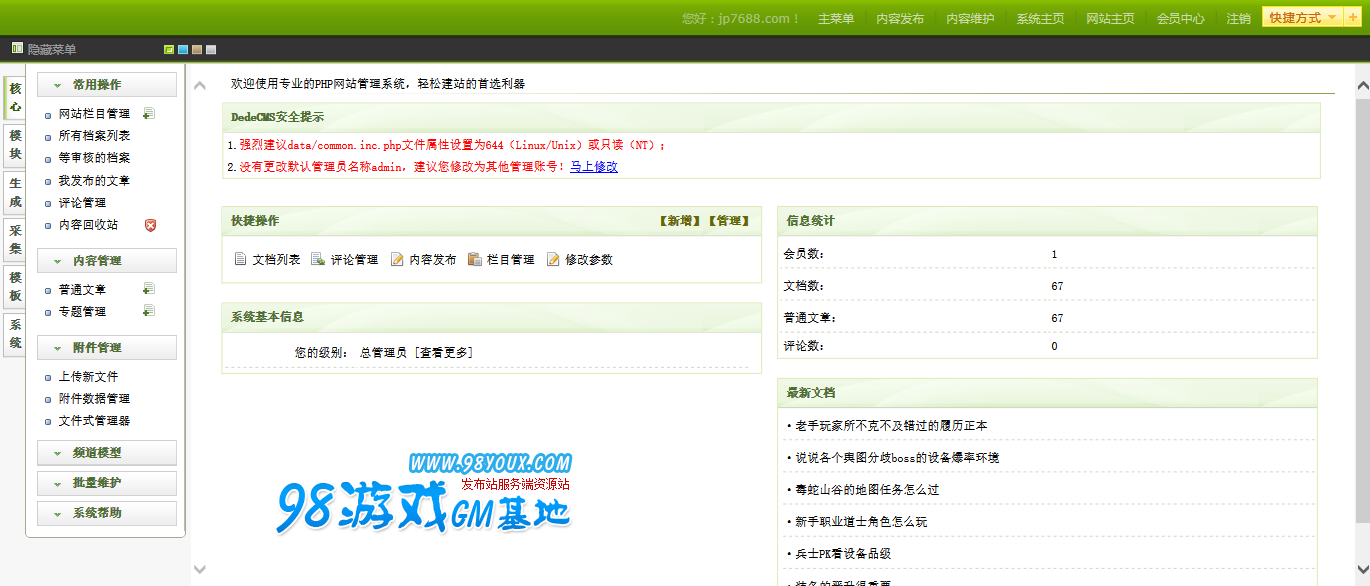The width and height of the screenshot is (1370, 586).
Task: Open the 快捷方式 dropdown
Action: [x=1303, y=18]
